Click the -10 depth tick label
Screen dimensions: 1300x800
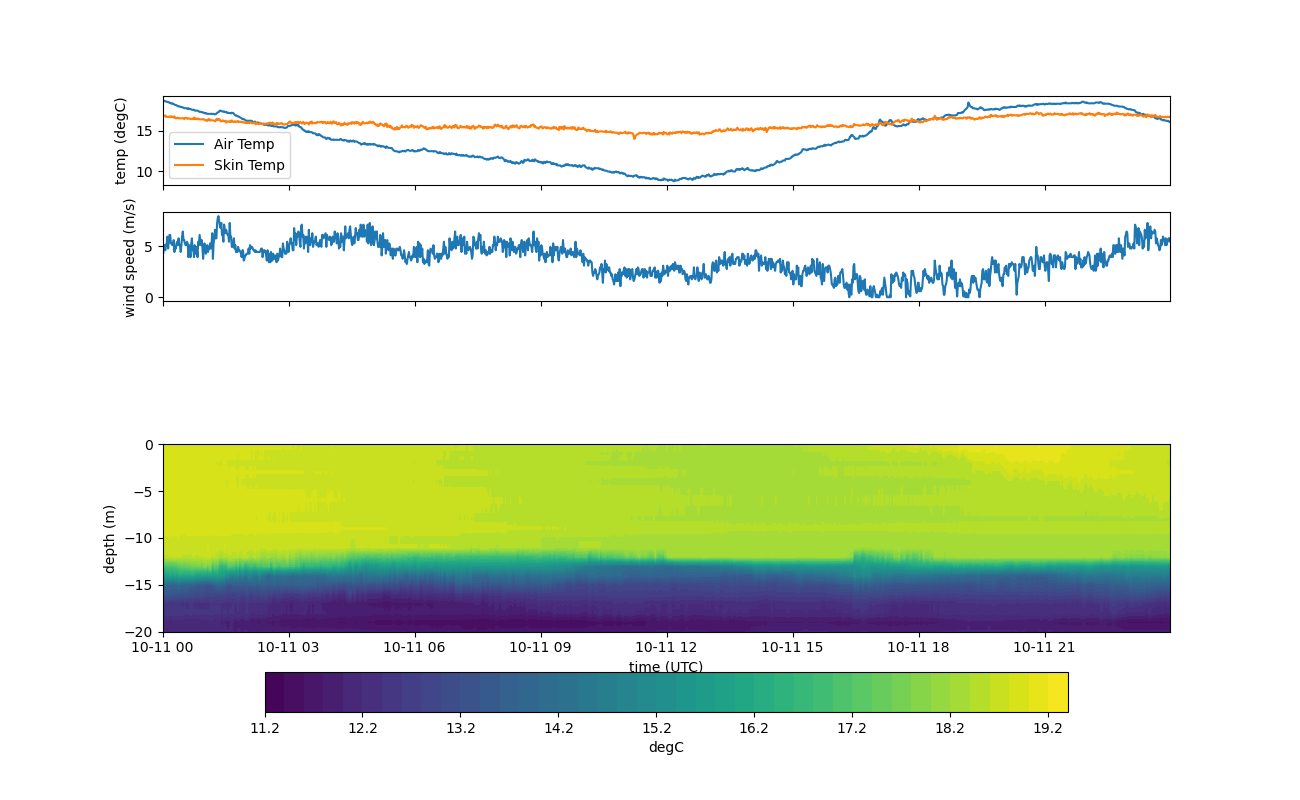coord(142,539)
